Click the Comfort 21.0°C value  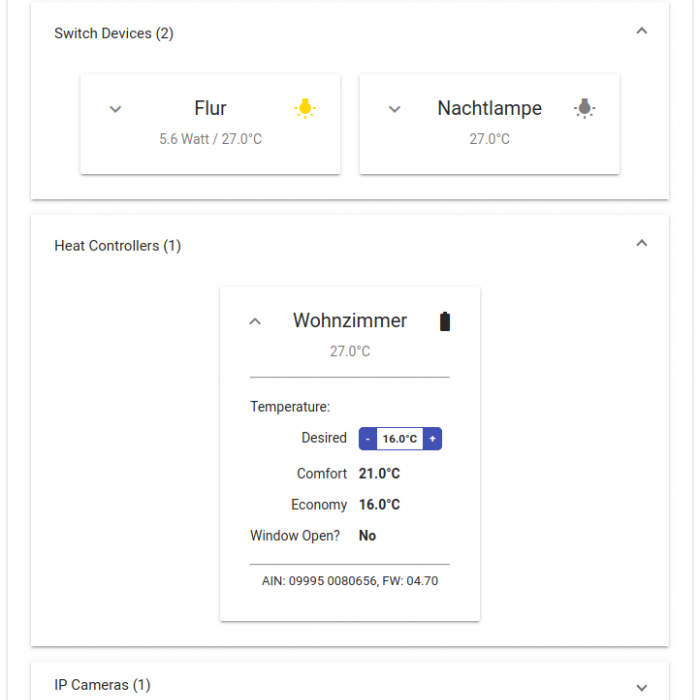(x=379, y=473)
